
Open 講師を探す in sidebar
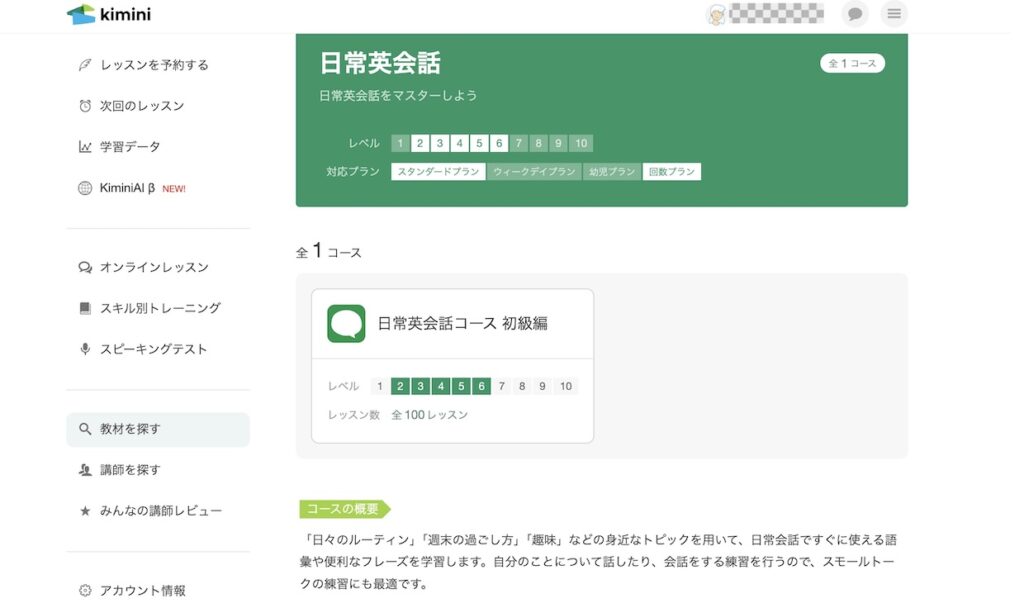(130, 470)
